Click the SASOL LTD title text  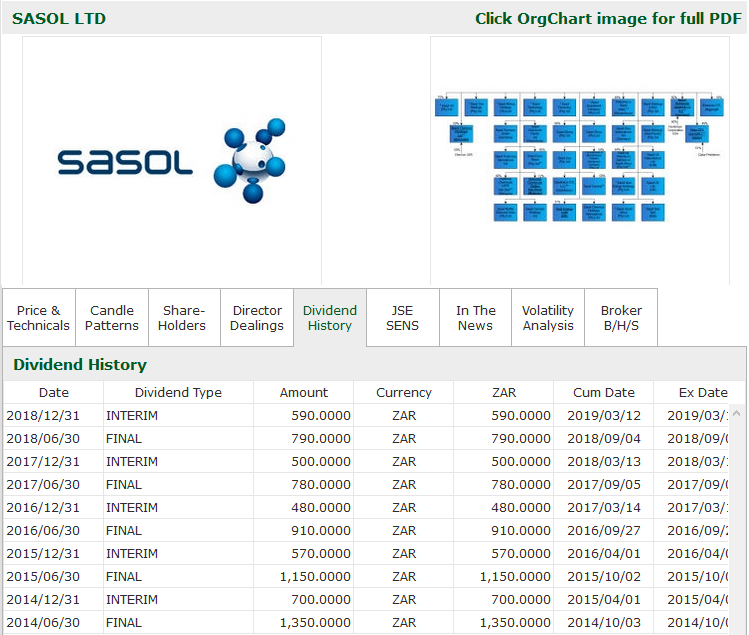(x=59, y=19)
